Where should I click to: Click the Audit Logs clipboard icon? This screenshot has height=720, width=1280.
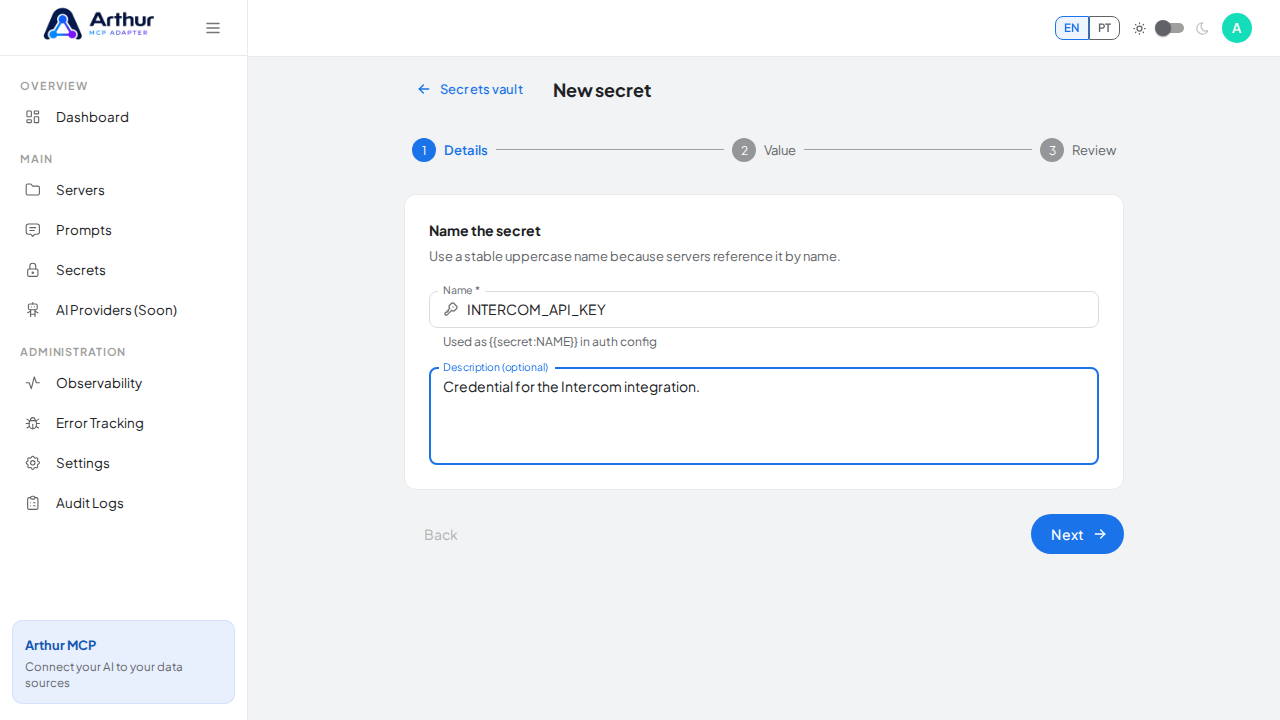point(33,503)
